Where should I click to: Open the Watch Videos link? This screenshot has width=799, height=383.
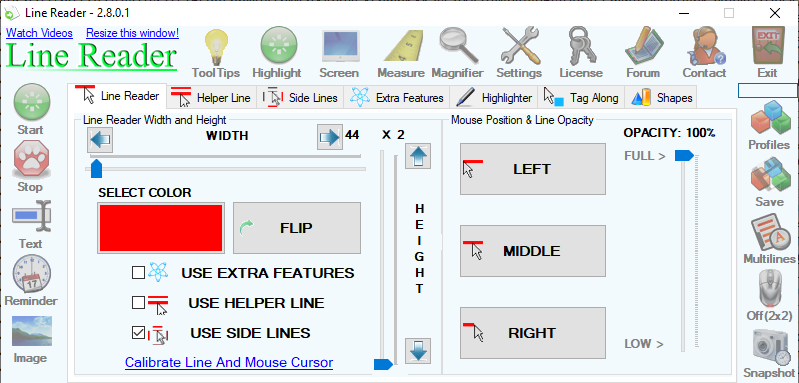(x=39, y=33)
